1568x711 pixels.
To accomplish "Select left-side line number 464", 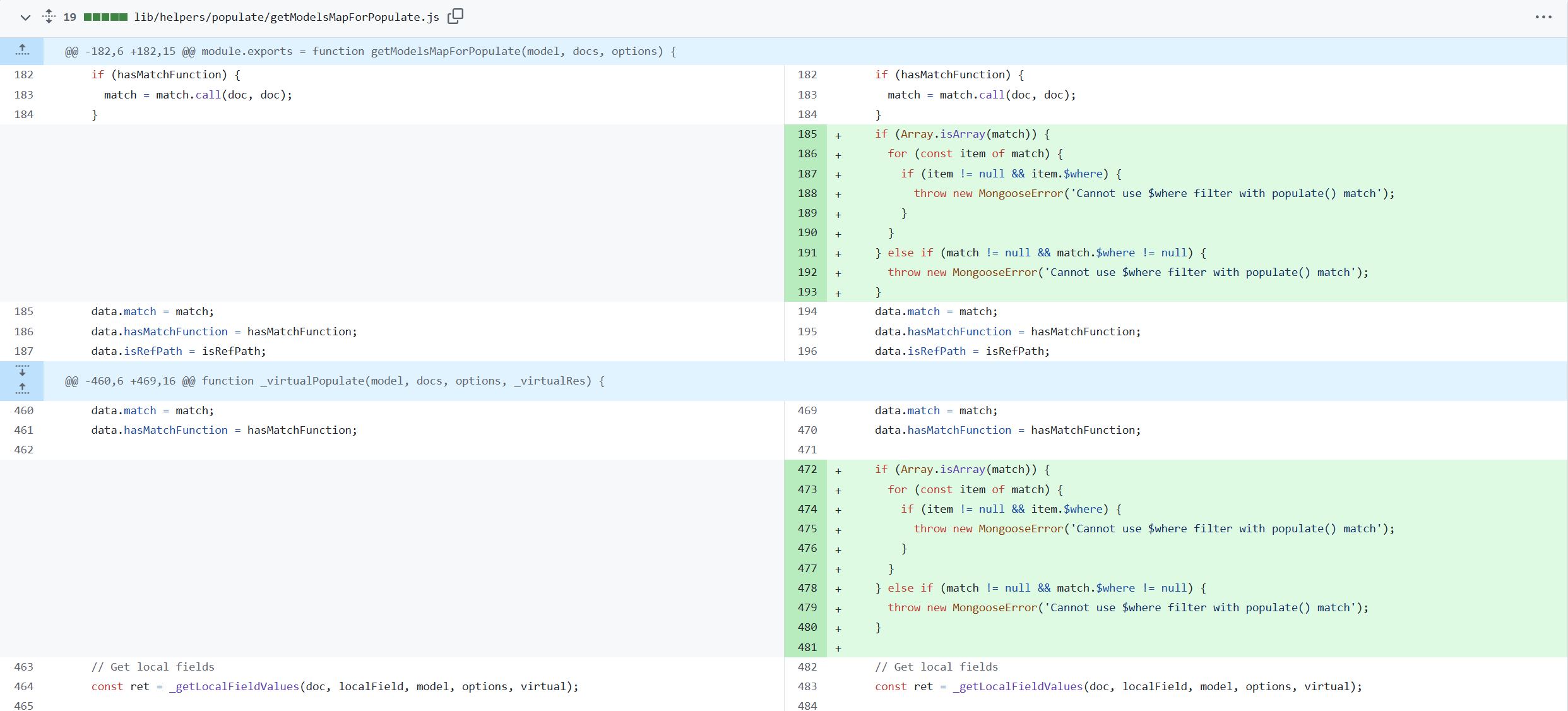I will tap(23, 686).
